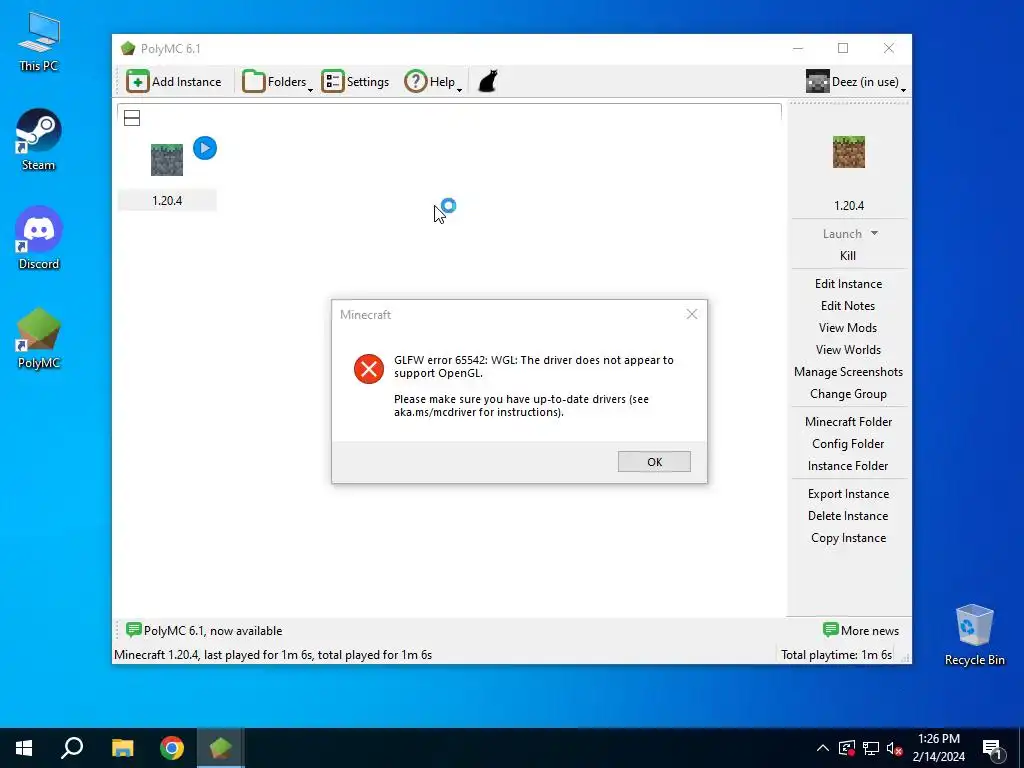Select the Recycle Bin icon
The height and width of the screenshot is (768, 1024).
tap(974, 635)
